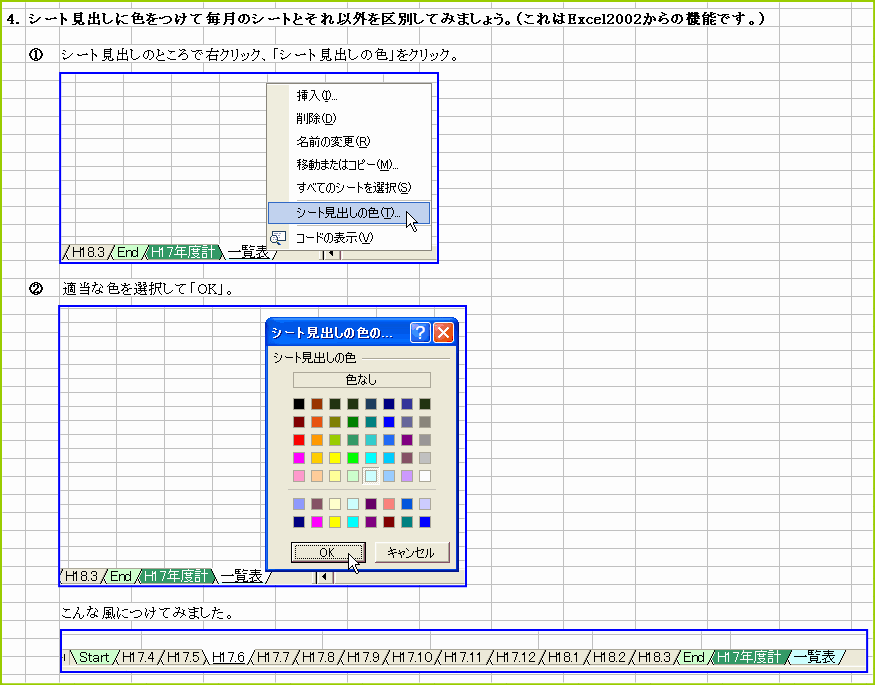
Task: Select 挿入 from the context menu
Action: [x=319, y=94]
